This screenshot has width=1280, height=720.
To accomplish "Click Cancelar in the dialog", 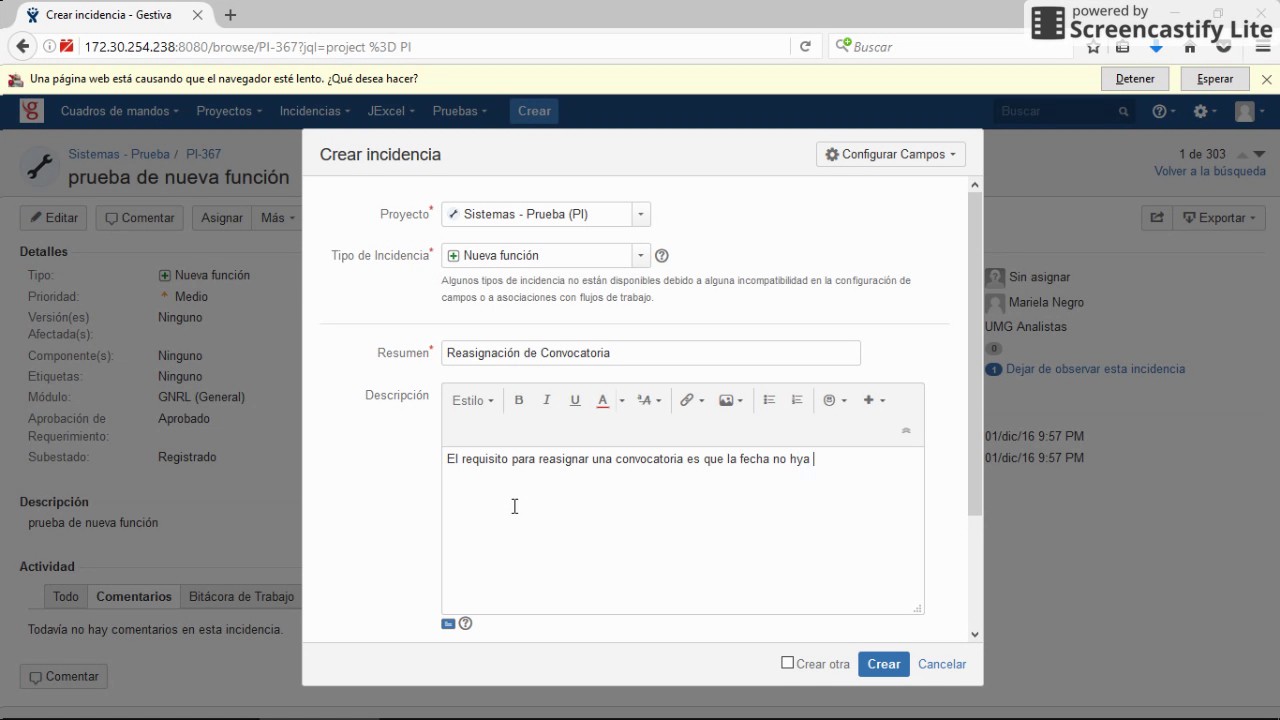I will click(x=942, y=664).
